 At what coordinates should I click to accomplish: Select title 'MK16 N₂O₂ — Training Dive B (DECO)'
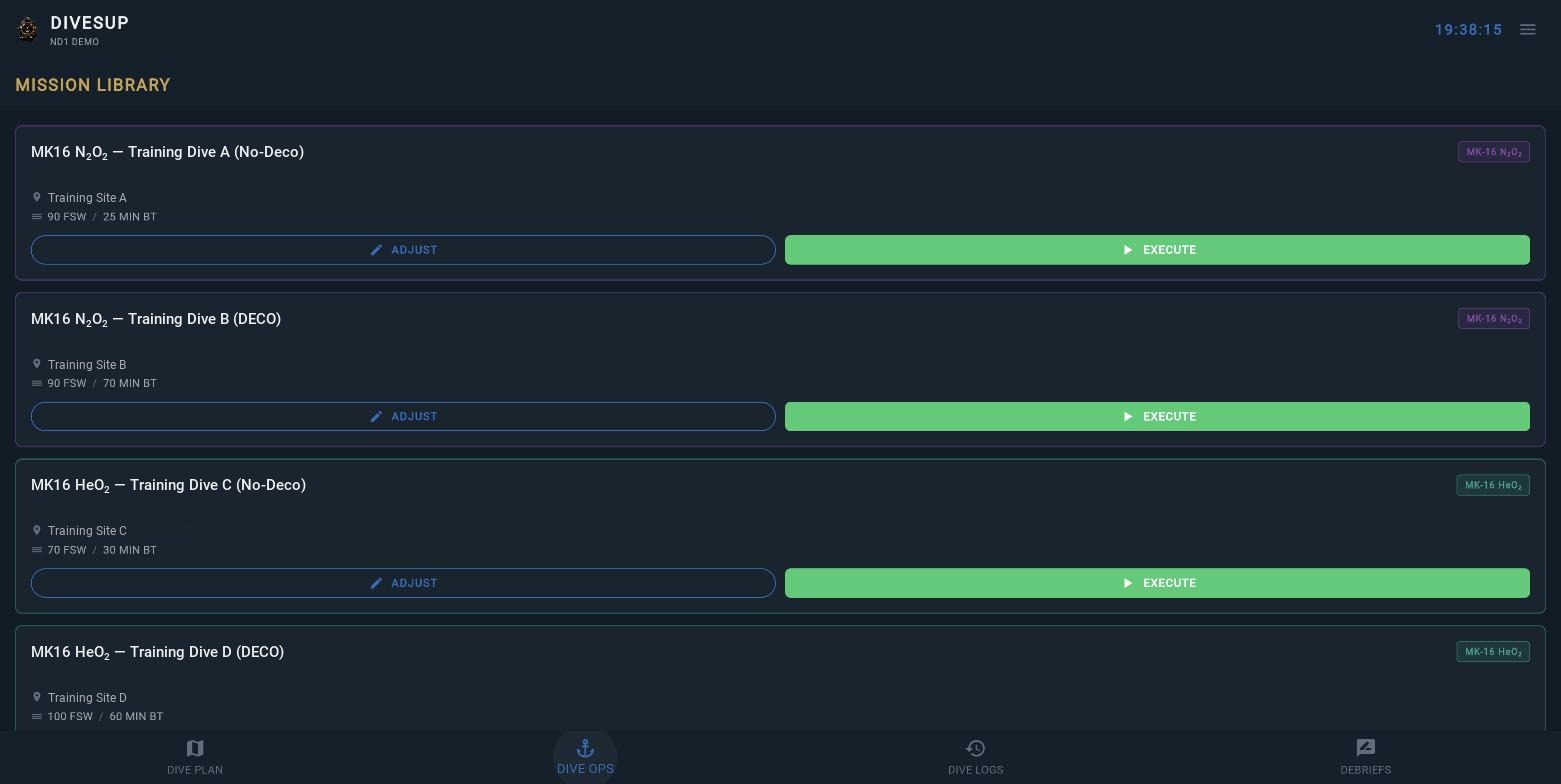click(156, 319)
